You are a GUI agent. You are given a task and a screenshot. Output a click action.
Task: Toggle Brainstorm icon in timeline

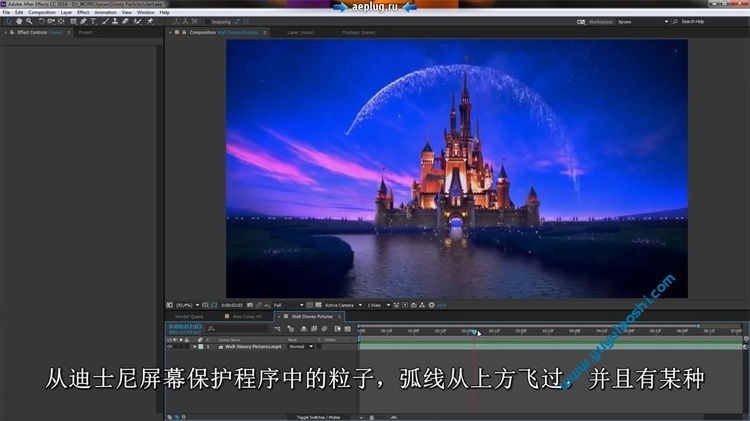pyautogui.click(x=337, y=329)
